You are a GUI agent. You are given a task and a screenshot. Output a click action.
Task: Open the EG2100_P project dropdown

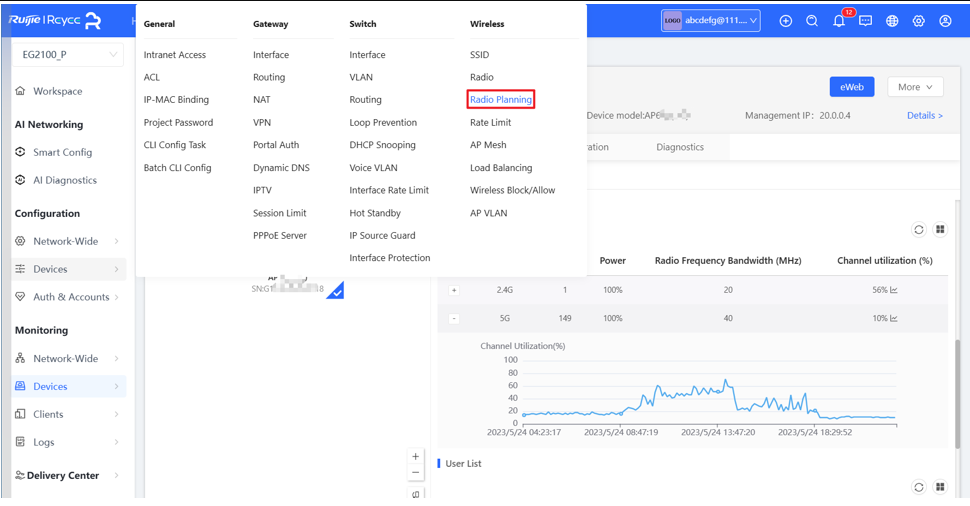click(x=68, y=54)
